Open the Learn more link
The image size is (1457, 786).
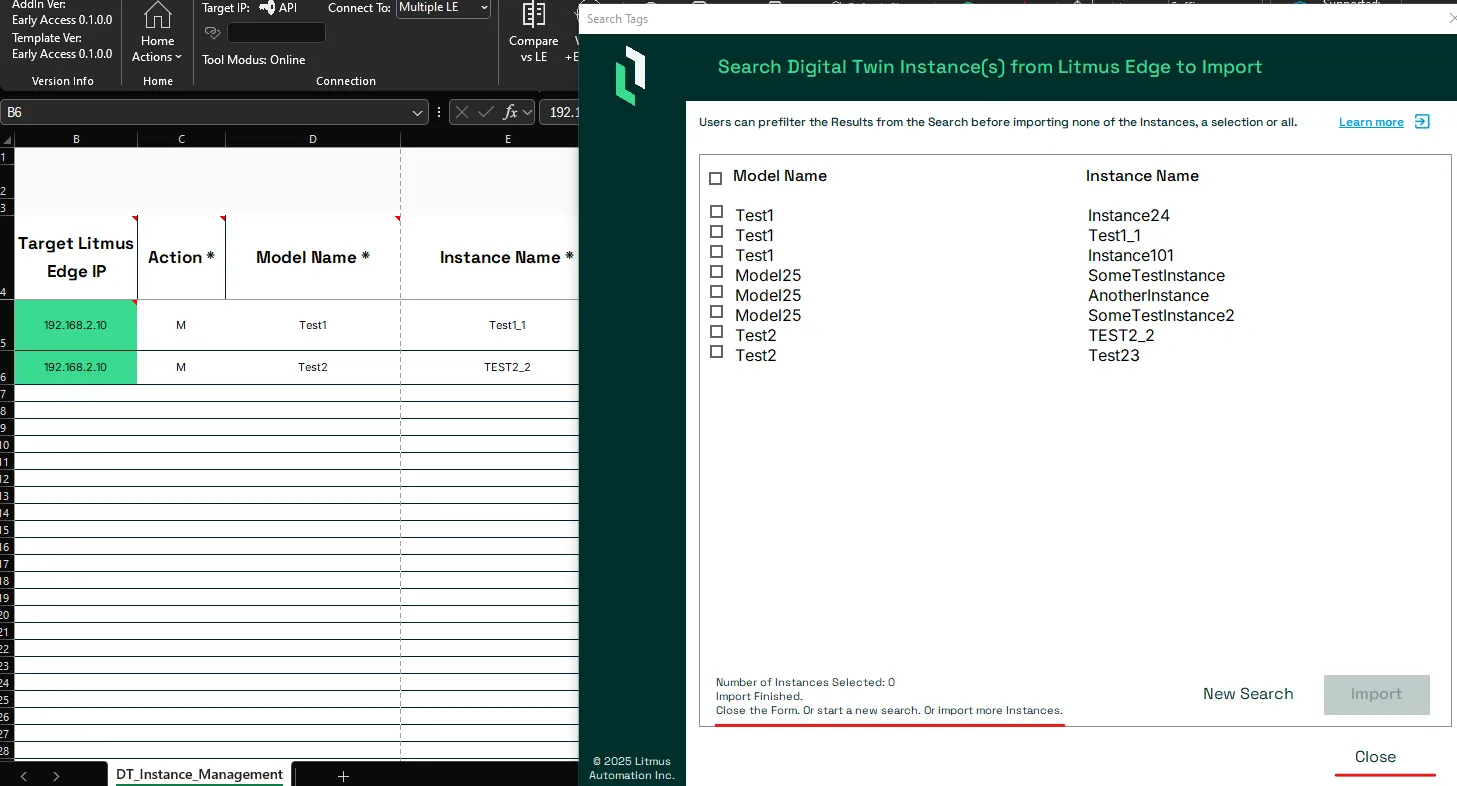[x=1371, y=122]
